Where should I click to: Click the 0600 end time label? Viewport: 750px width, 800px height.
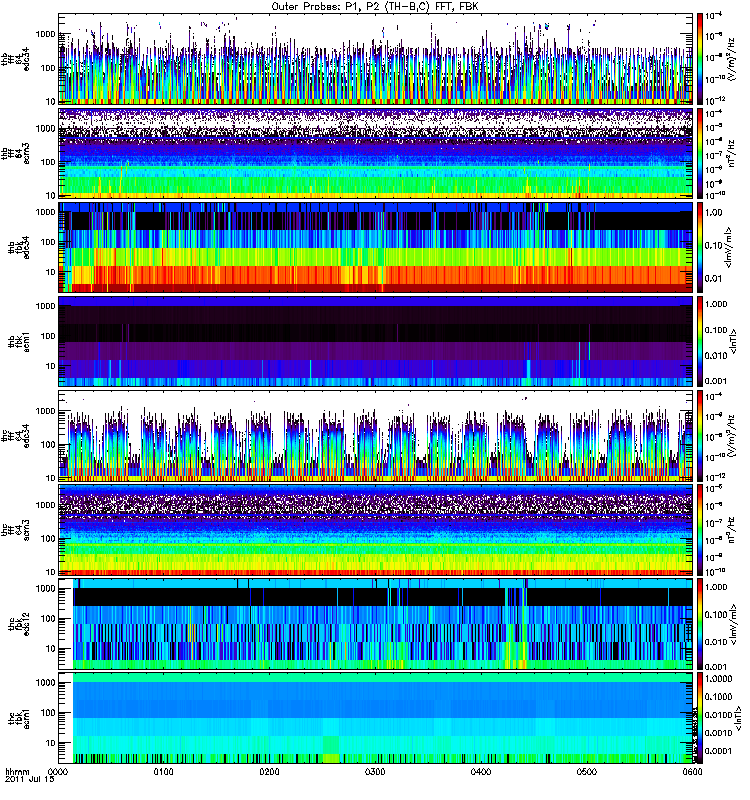pos(692,771)
